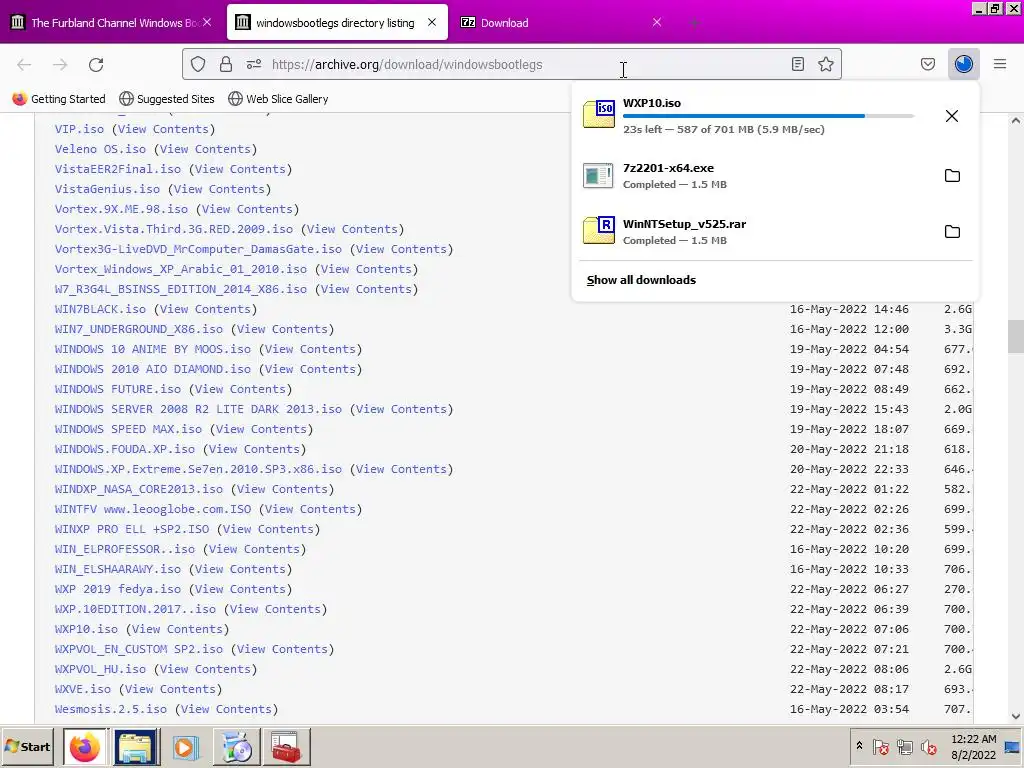Viewport: 1024px width, 768px height.
Task: Save page to Pocket
Action: point(927,64)
